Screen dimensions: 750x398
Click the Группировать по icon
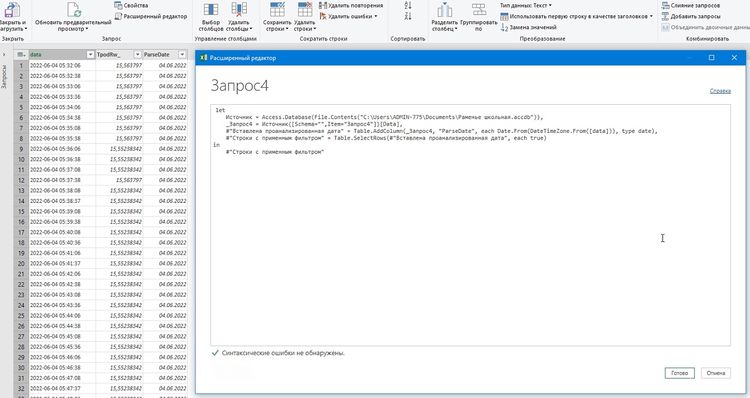[x=479, y=10]
